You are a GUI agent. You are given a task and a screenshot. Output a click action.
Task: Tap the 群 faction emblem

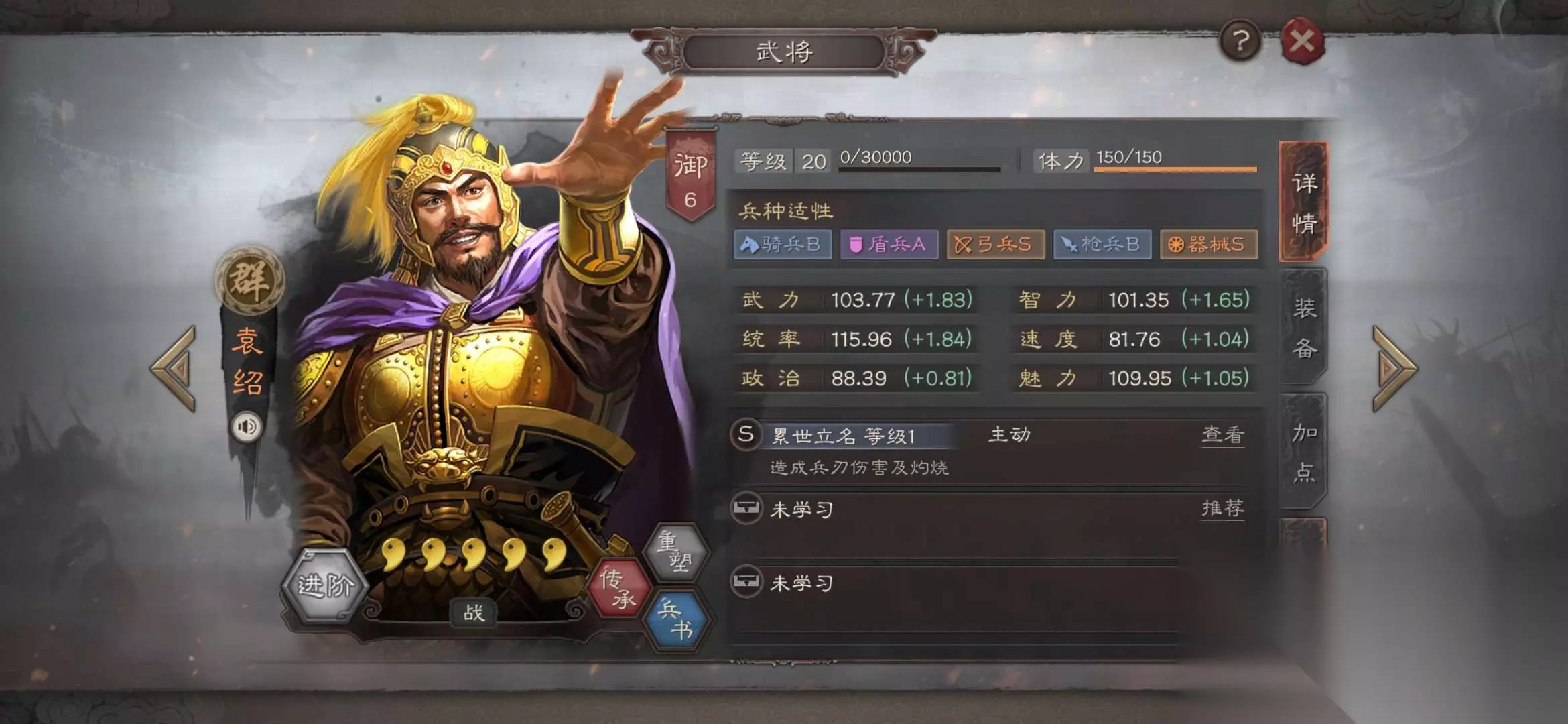(249, 280)
